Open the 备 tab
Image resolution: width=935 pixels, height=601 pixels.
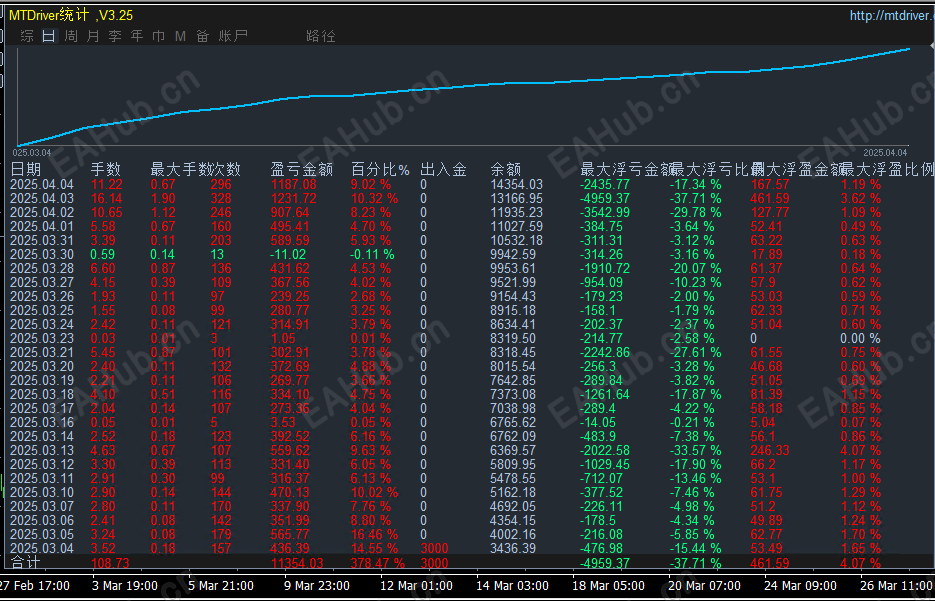203,36
